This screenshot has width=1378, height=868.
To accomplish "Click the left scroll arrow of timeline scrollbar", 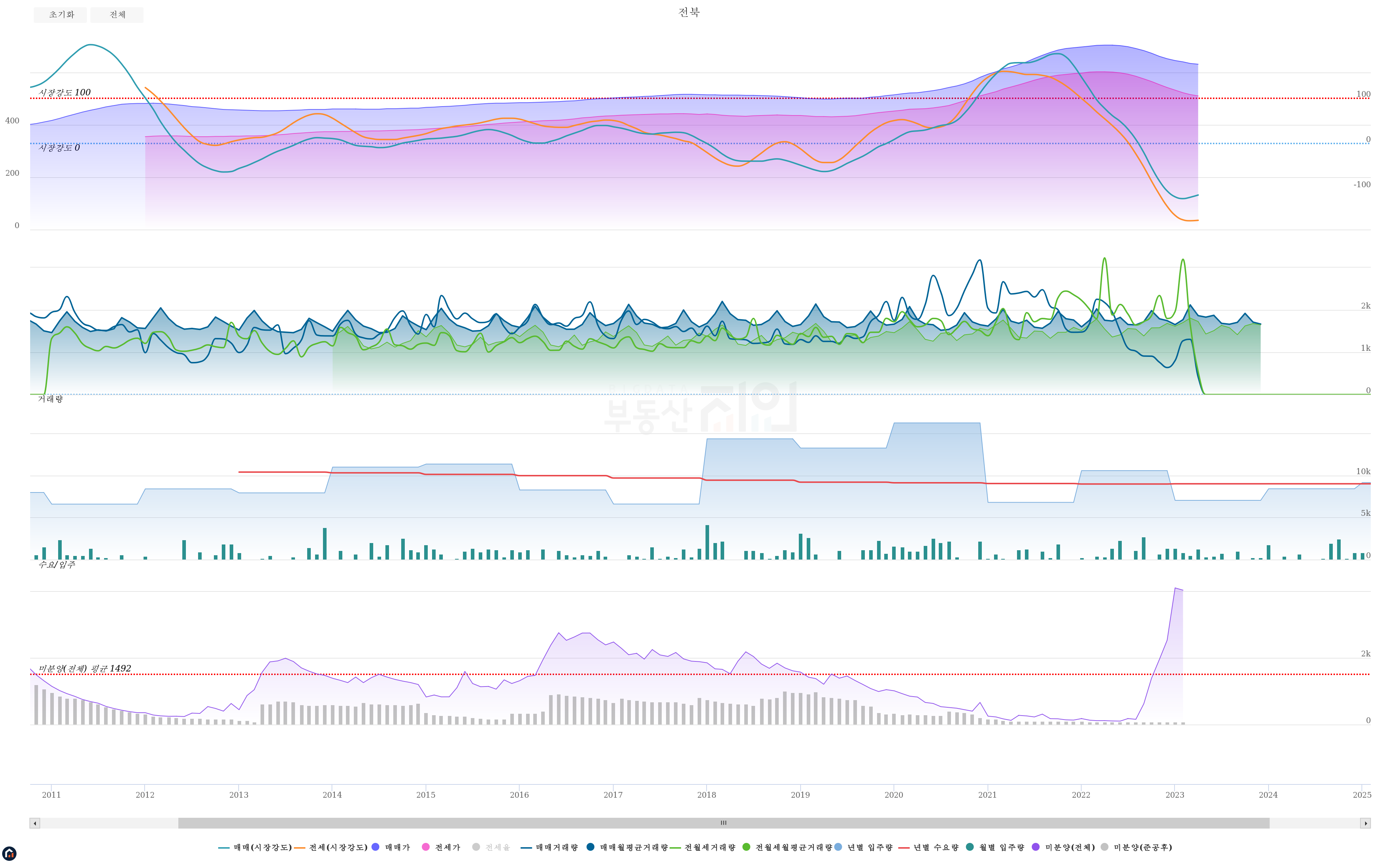I will [35, 824].
